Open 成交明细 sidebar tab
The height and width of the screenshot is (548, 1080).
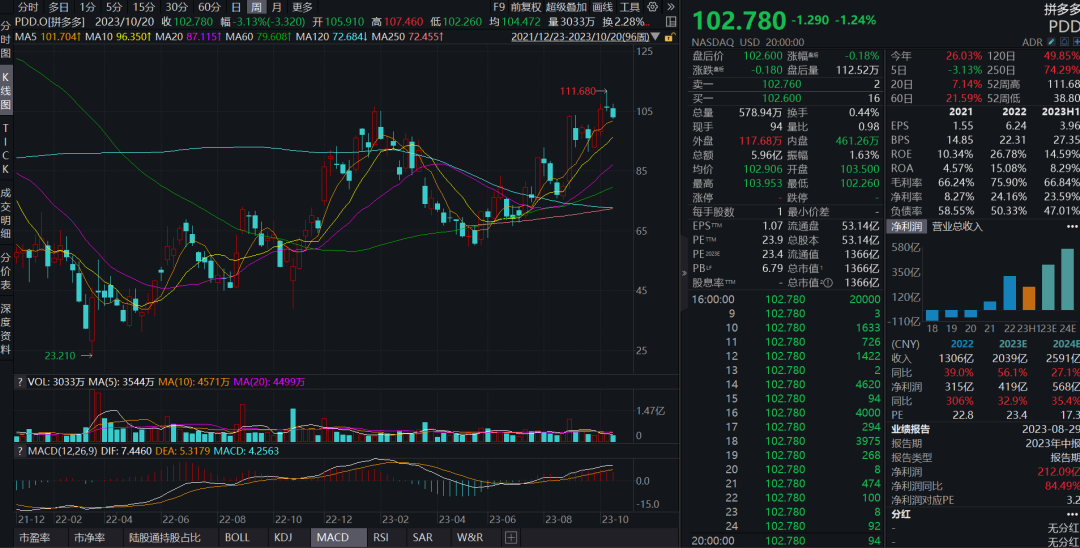pos(6,213)
